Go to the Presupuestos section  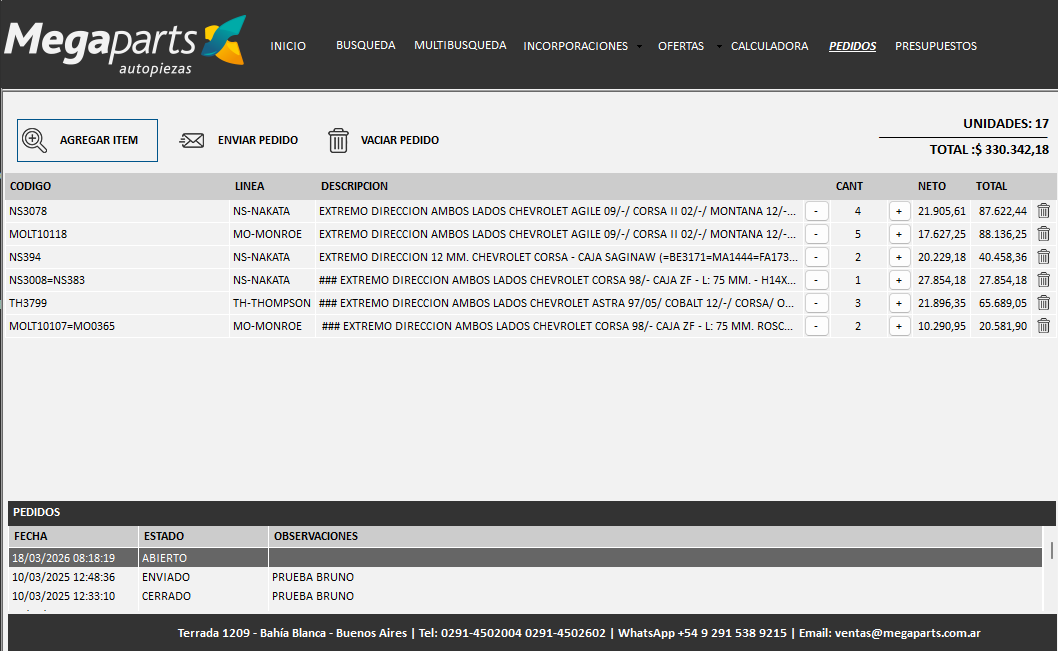[x=935, y=46]
